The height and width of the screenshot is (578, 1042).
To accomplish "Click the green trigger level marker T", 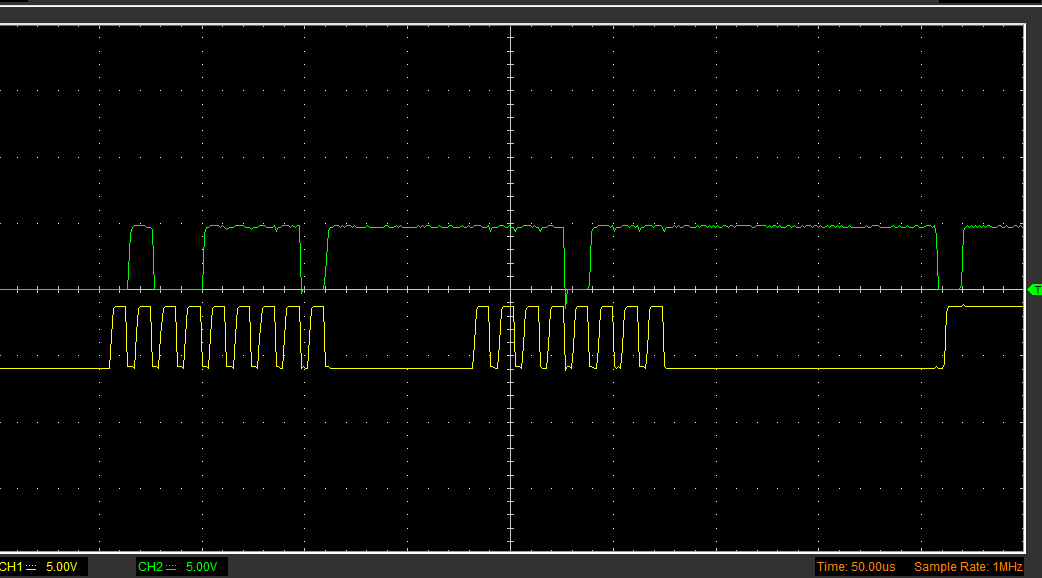I will [x=1034, y=289].
